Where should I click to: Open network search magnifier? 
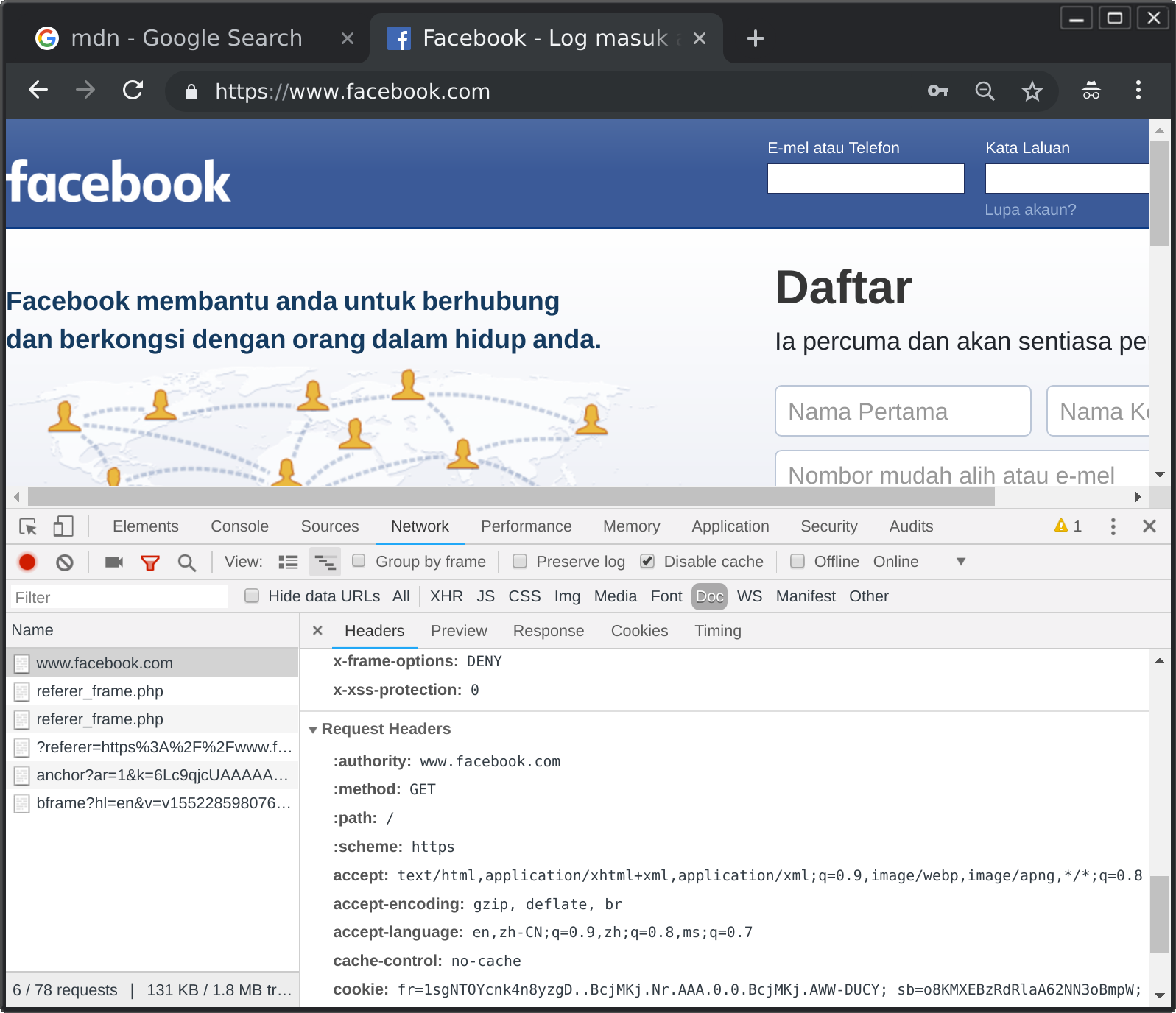(x=187, y=563)
